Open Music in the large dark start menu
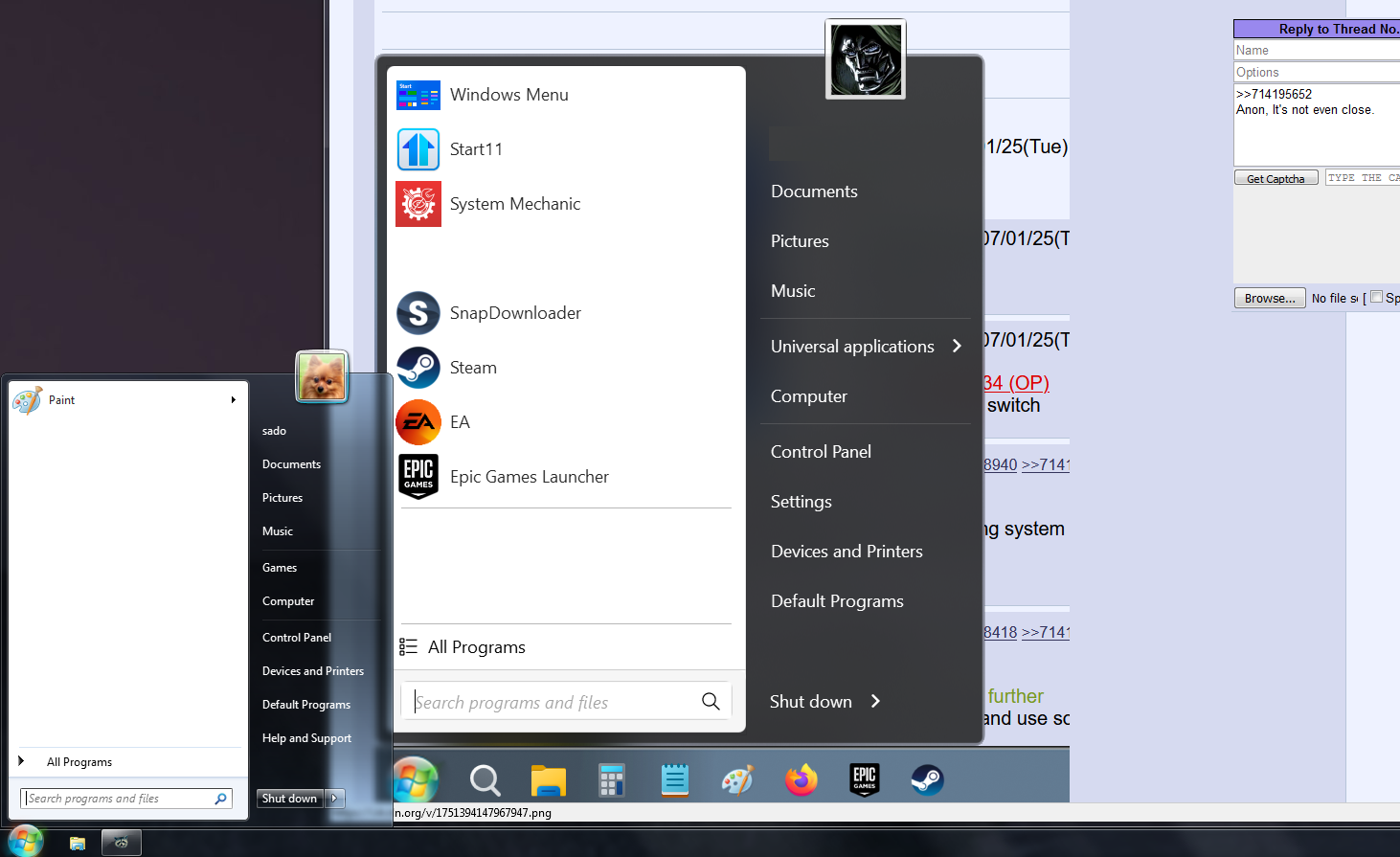 coord(793,291)
